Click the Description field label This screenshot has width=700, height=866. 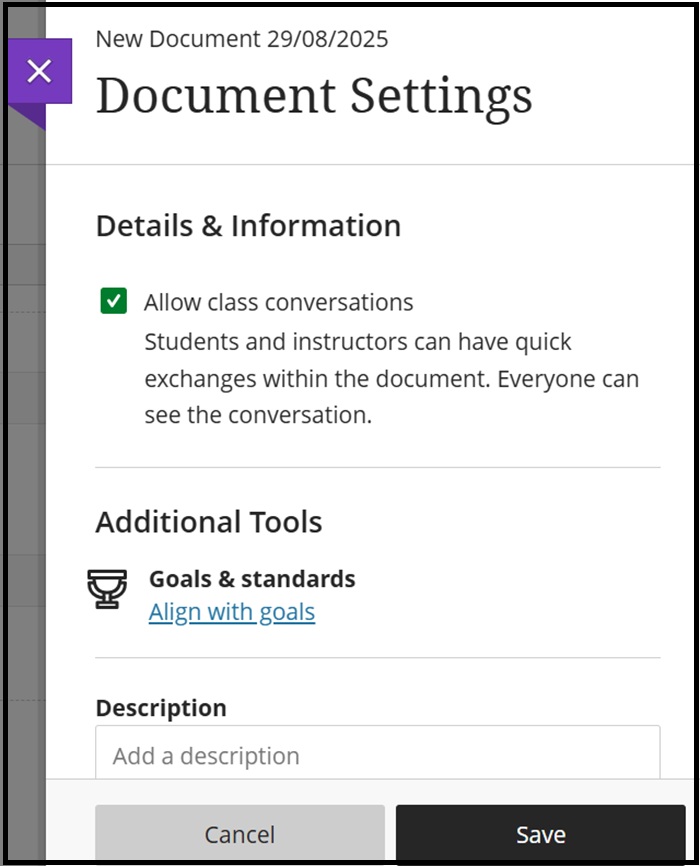point(161,708)
